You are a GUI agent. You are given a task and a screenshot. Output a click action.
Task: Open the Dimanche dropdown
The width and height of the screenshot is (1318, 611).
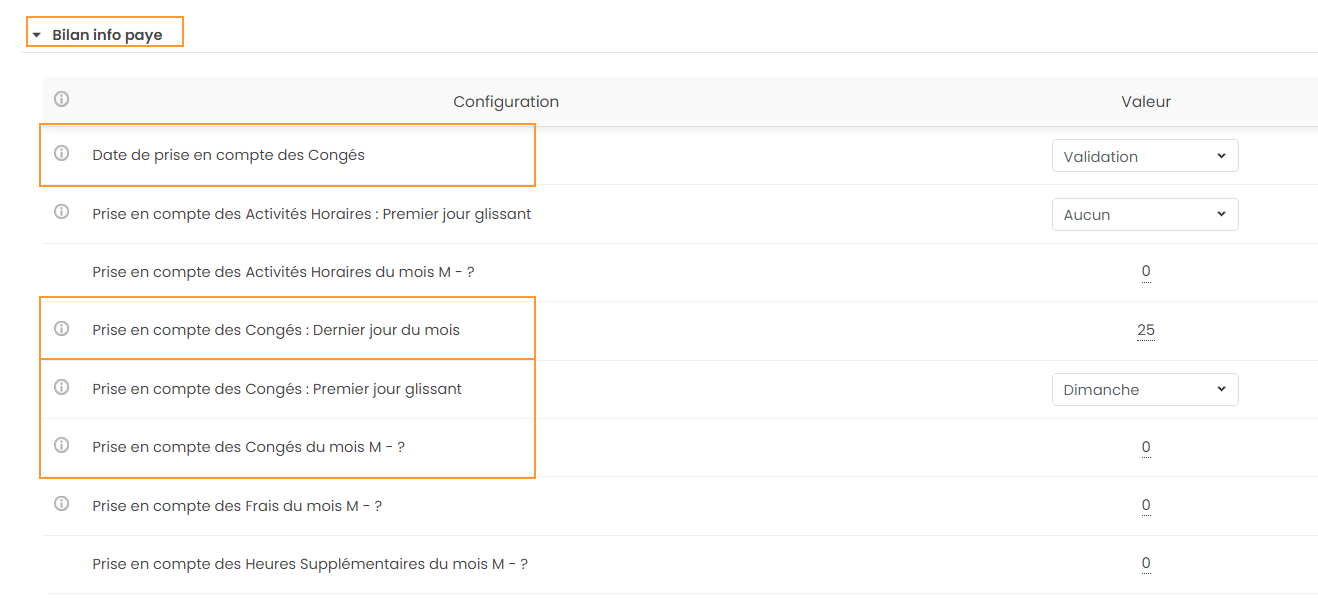click(1145, 390)
